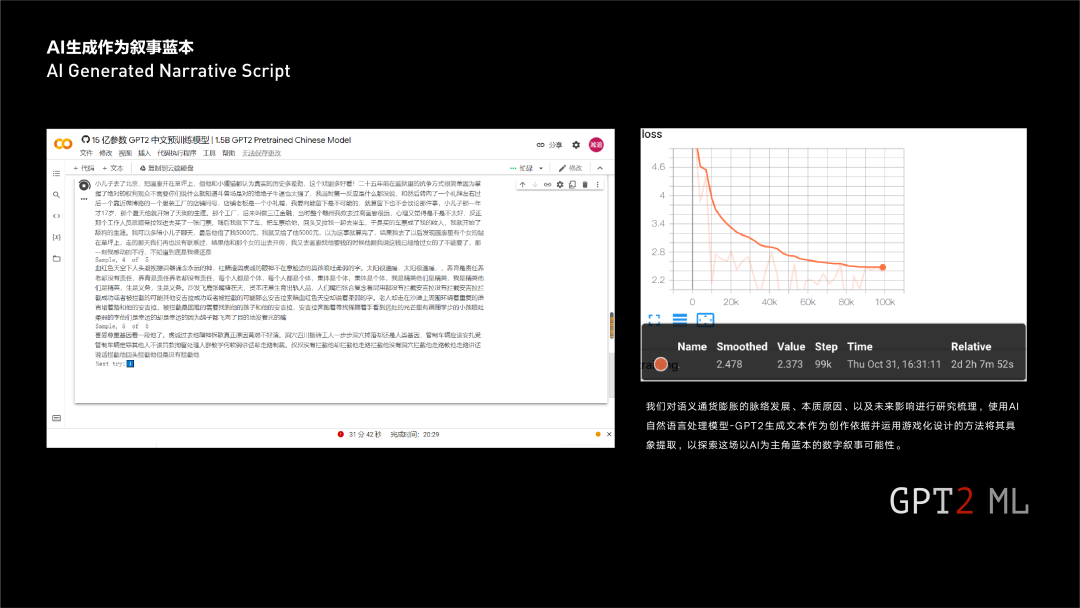Click the Smoothed value 2.478
Screen dimensions: 1080x608
[x=729, y=364]
